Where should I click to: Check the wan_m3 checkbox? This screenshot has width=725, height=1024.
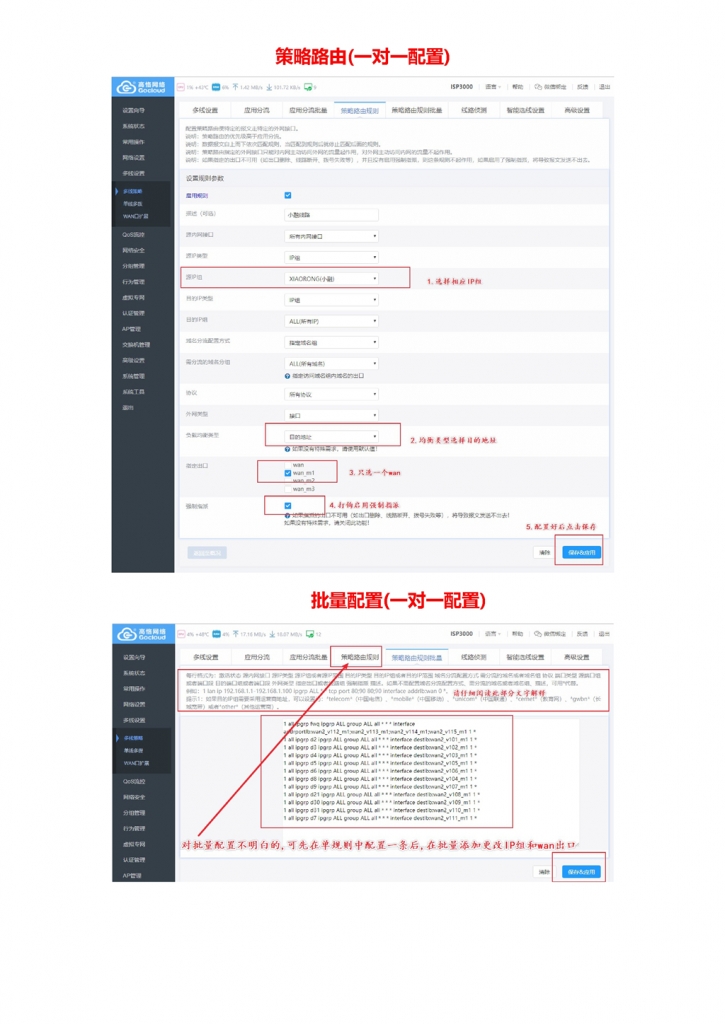(x=288, y=488)
